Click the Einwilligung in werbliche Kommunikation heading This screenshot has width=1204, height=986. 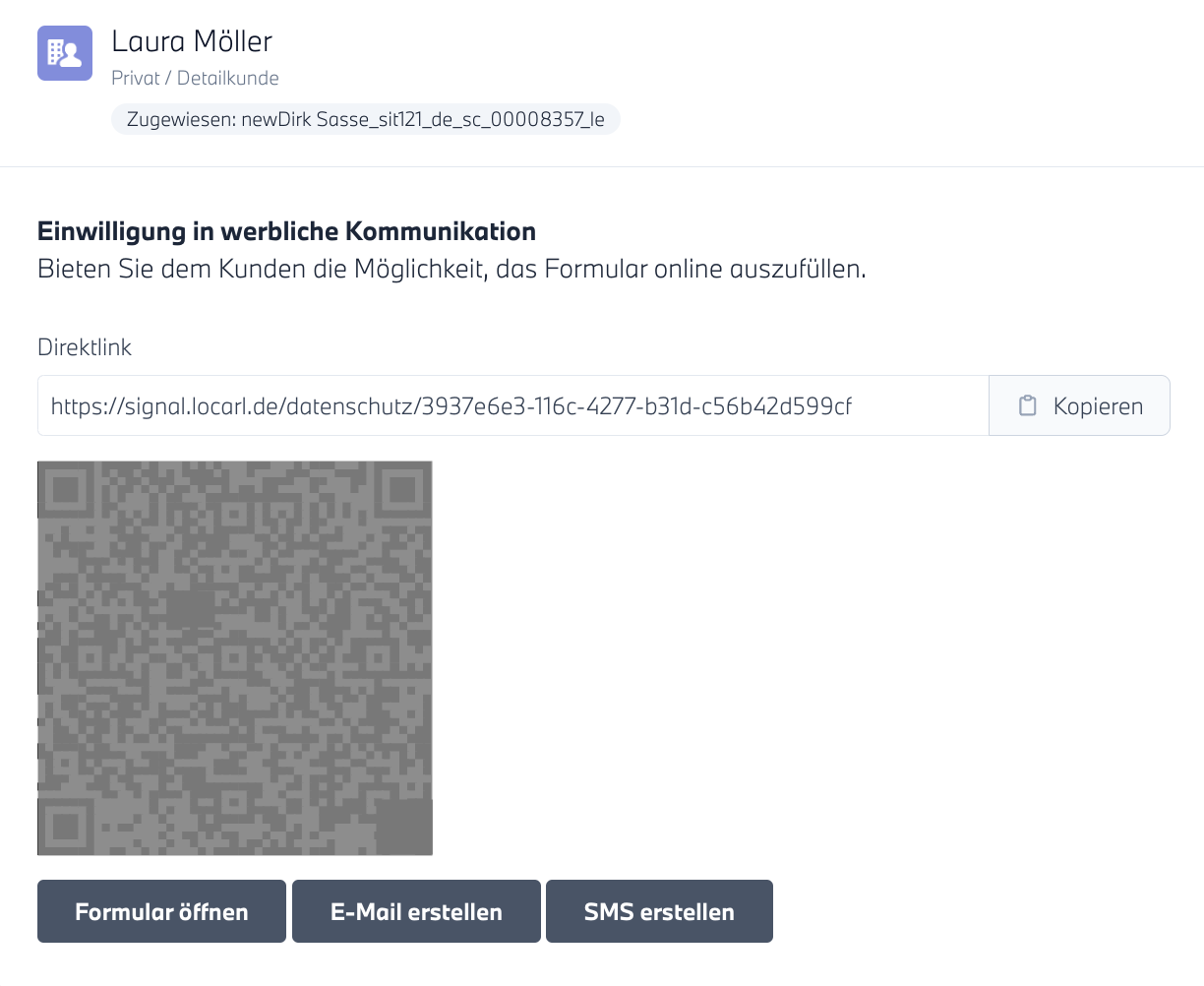286,231
